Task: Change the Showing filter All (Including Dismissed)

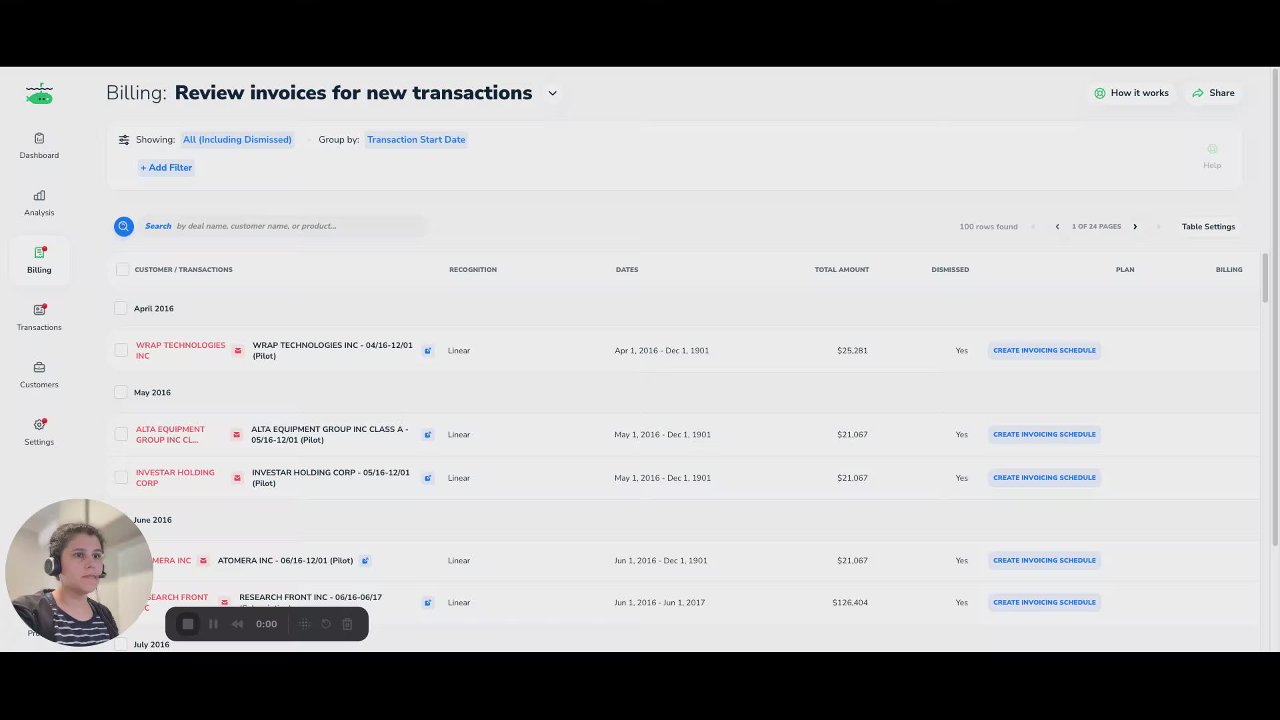Action: point(237,140)
